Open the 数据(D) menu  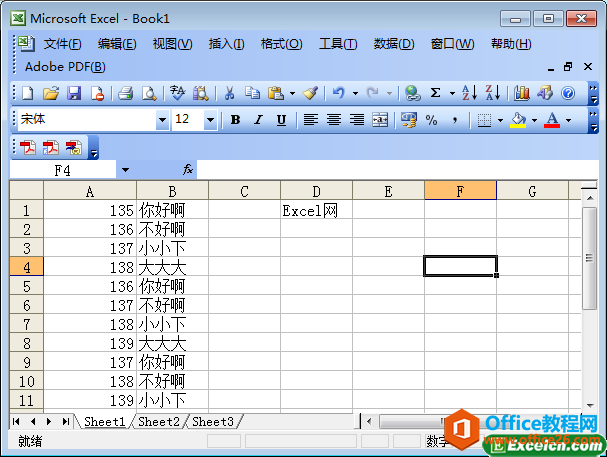[394, 44]
